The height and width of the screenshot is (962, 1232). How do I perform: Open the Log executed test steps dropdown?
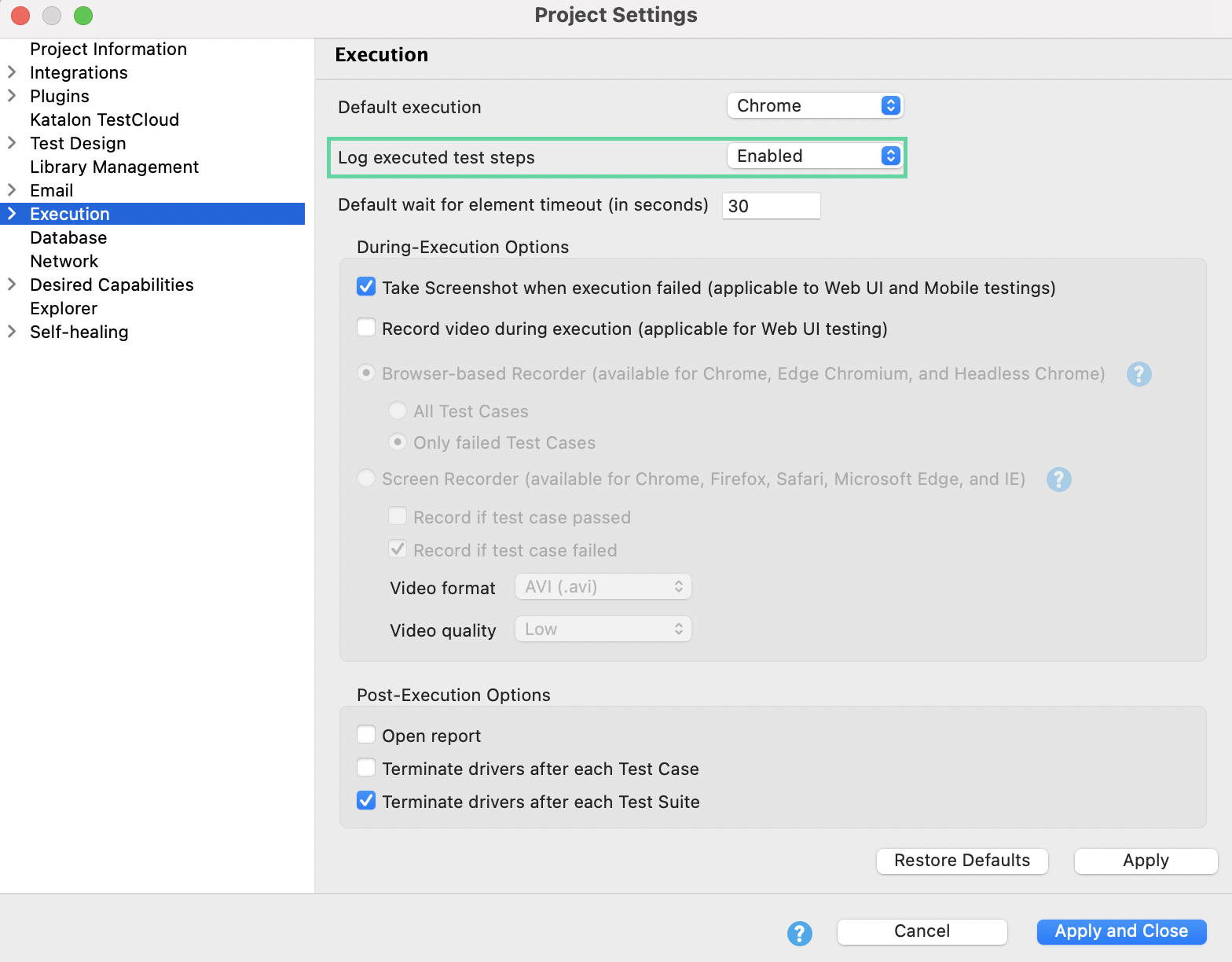click(815, 156)
